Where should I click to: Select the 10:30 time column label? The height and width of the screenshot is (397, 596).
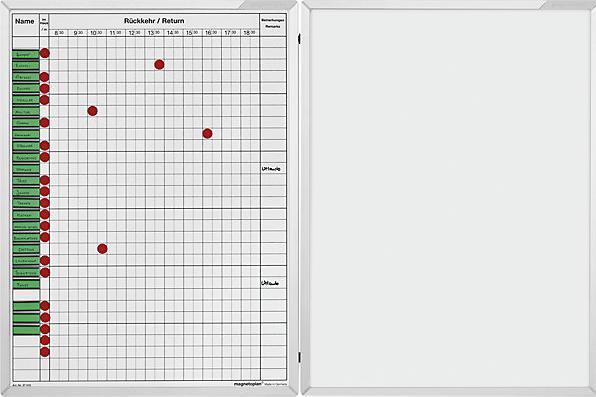97,33
